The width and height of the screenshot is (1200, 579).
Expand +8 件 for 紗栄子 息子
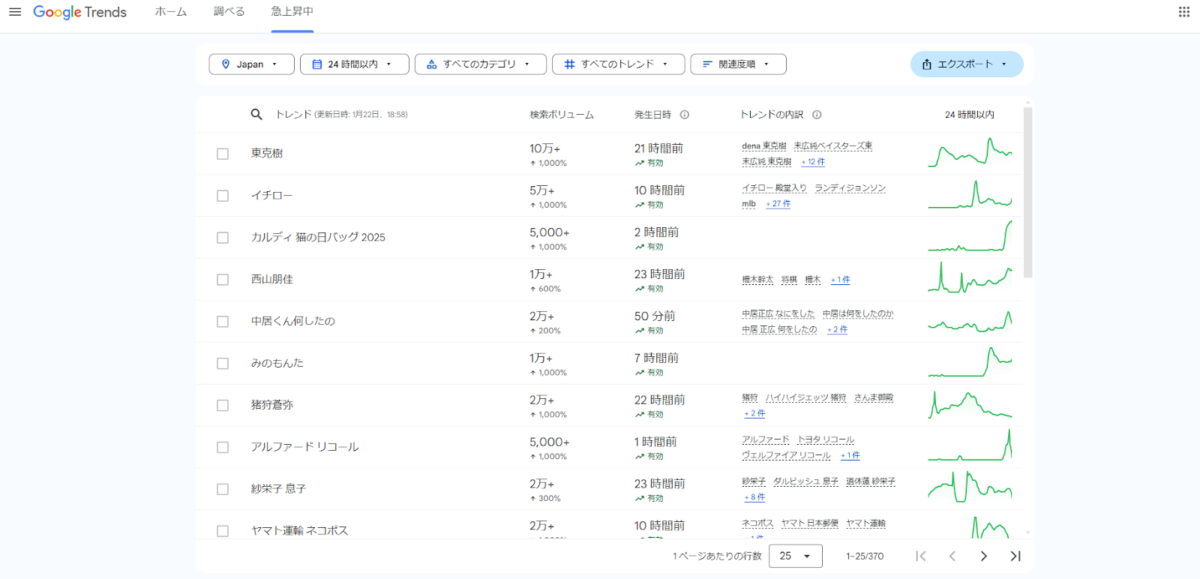click(x=754, y=497)
